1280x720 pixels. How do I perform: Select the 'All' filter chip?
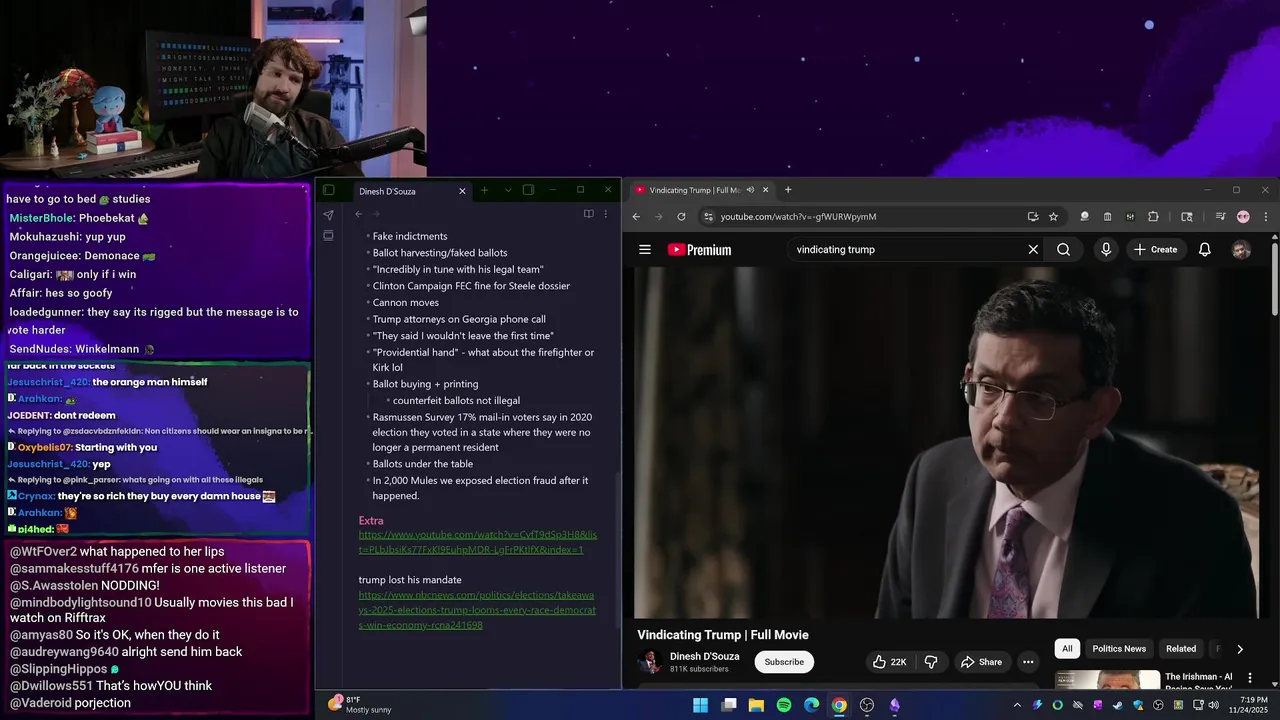(1067, 649)
